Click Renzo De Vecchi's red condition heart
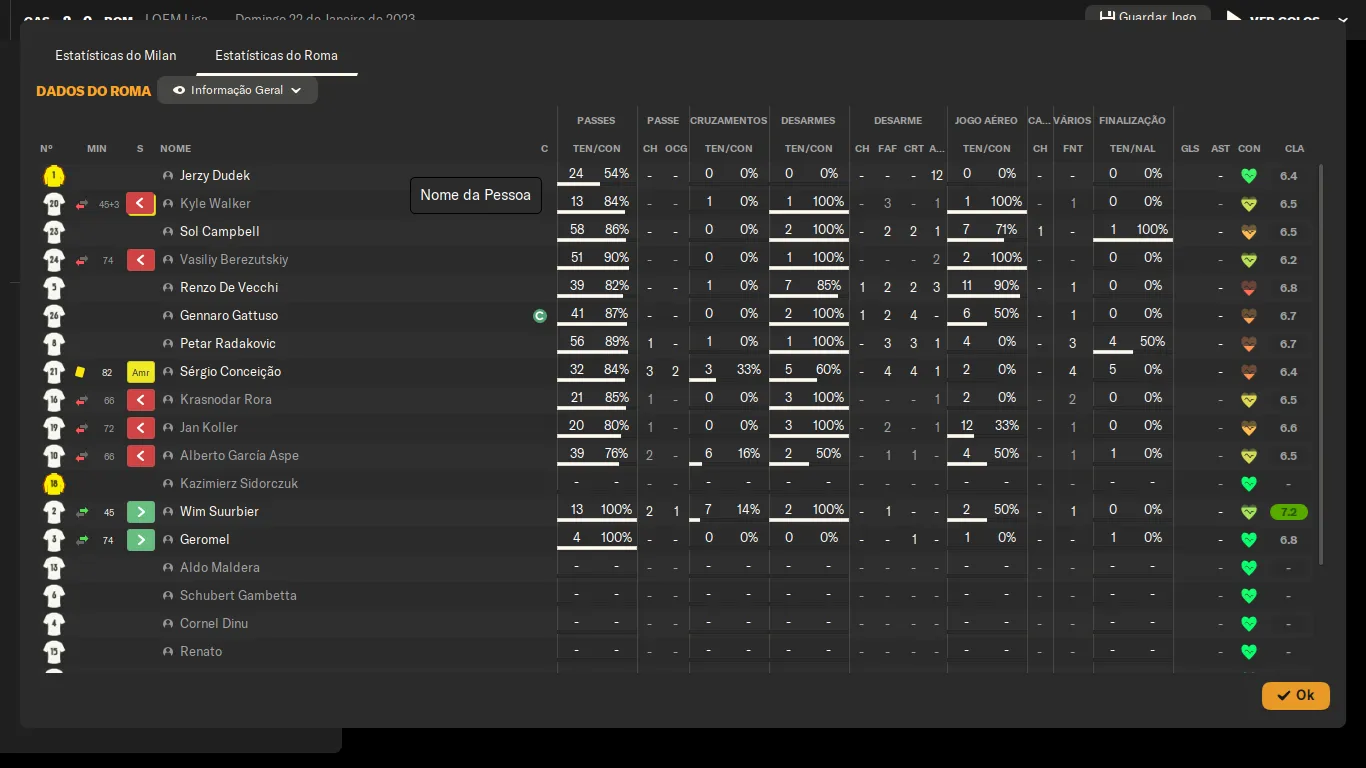1366x768 pixels. click(x=1248, y=288)
